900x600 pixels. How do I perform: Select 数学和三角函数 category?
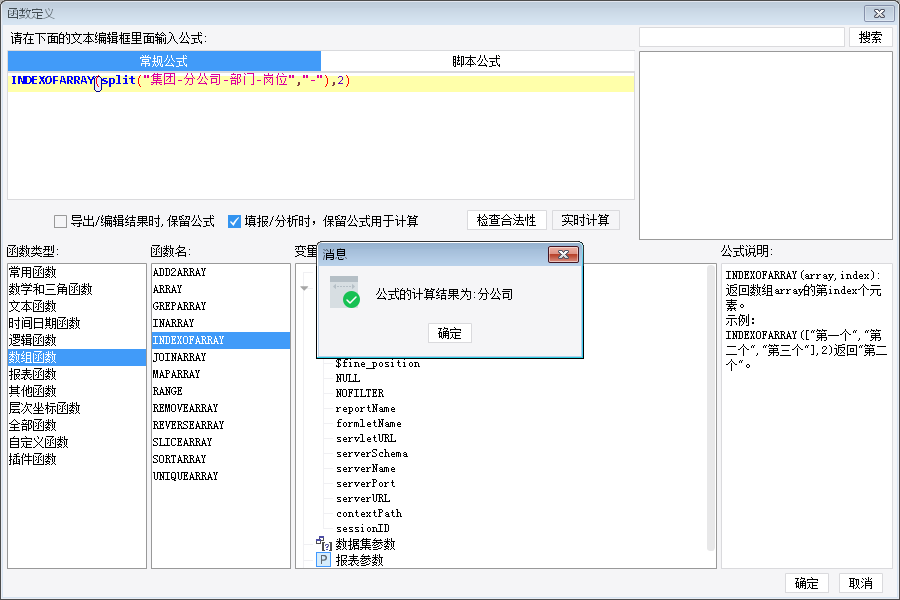click(76, 289)
